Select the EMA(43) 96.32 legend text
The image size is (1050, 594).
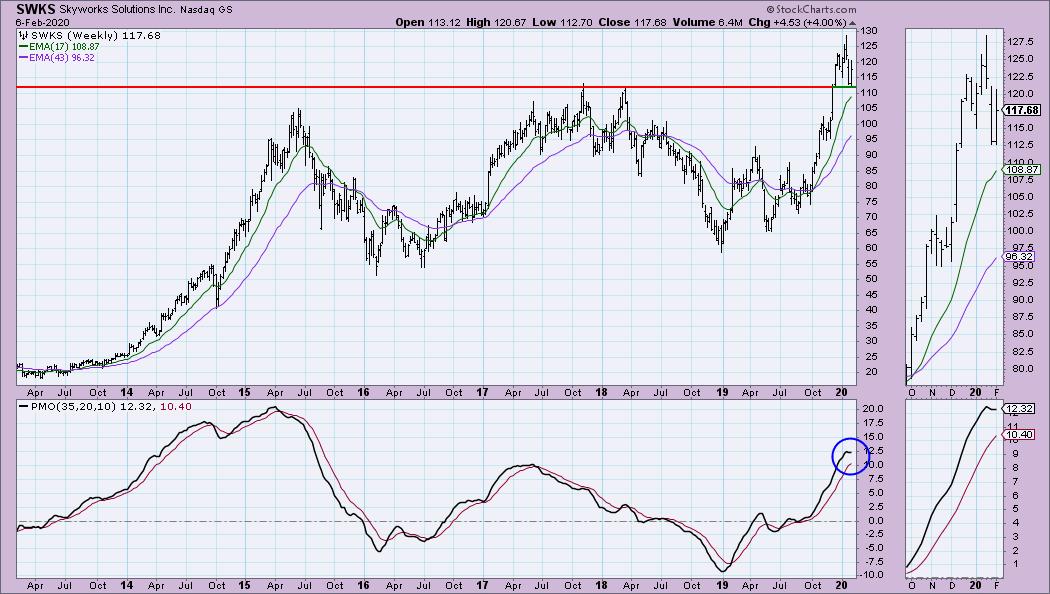(x=62, y=58)
